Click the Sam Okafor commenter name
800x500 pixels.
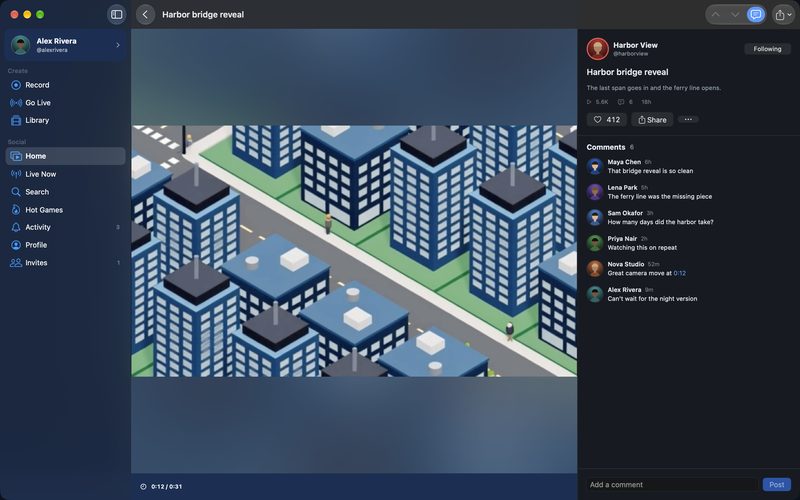625,213
